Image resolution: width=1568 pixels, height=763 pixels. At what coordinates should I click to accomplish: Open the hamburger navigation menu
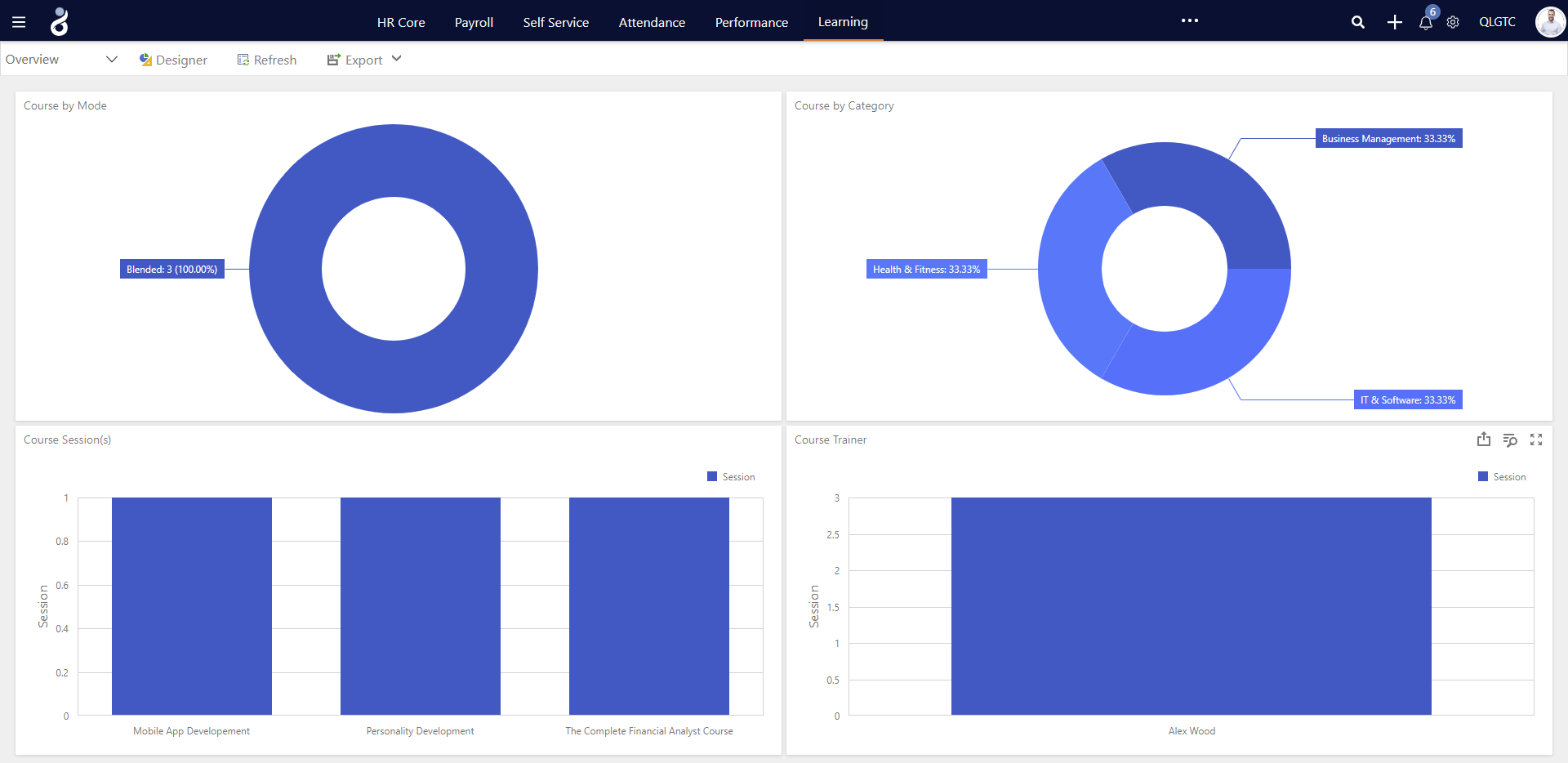pos(18,21)
